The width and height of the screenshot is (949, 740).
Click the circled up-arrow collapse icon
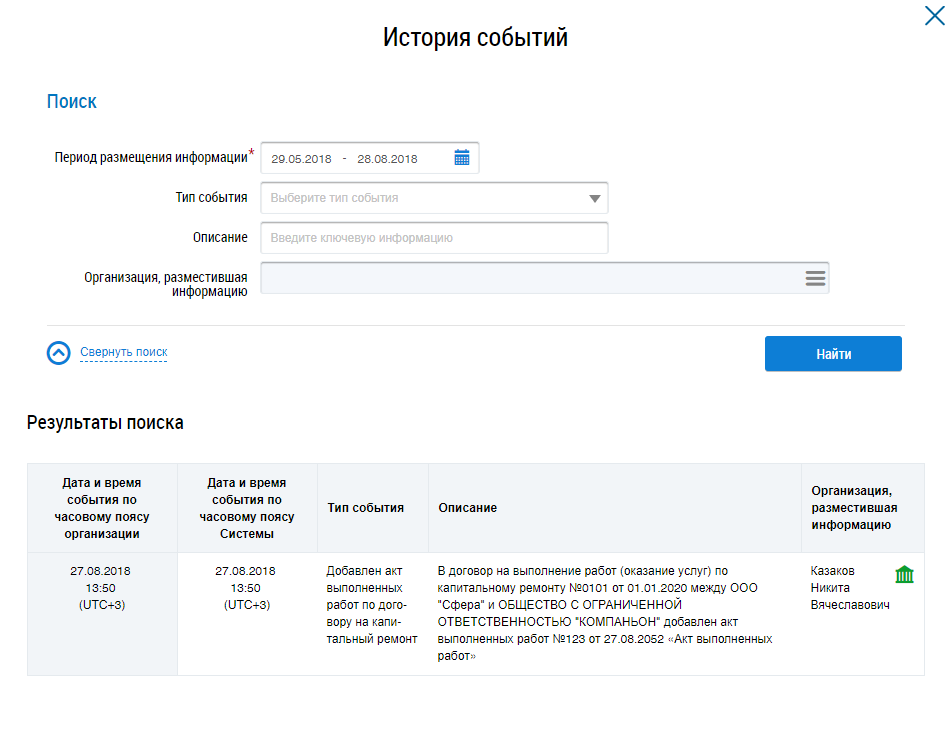[59, 353]
